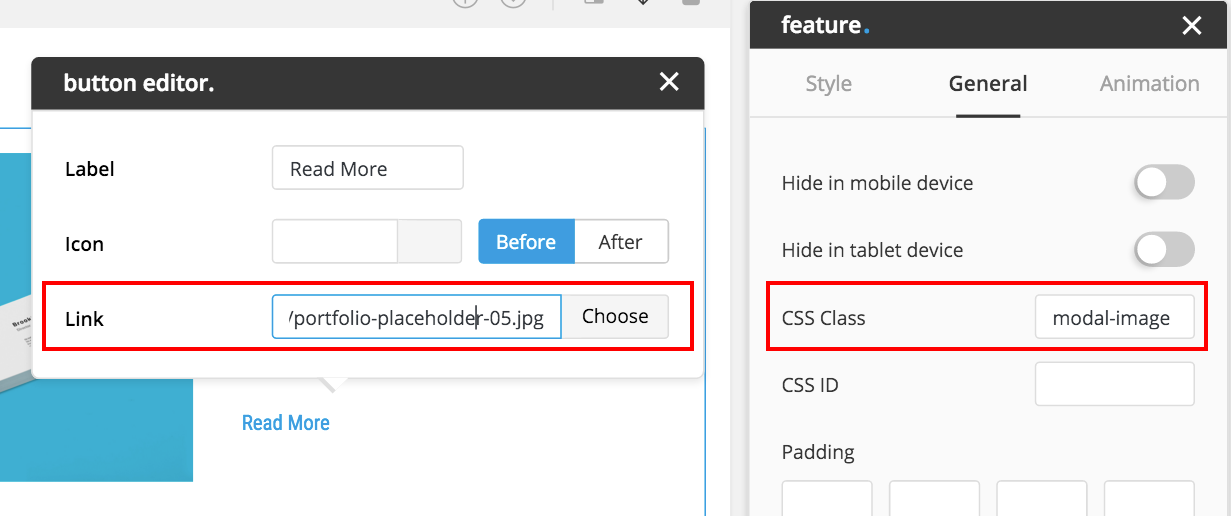This screenshot has width=1231, height=516.
Task: Open the Animation tab
Action: point(1149,84)
